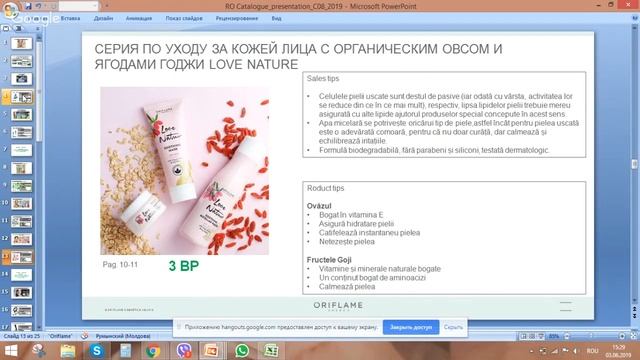Open Google Chrome from the taskbar
Viewport: 640px width, 360px height.
(x=153, y=351)
